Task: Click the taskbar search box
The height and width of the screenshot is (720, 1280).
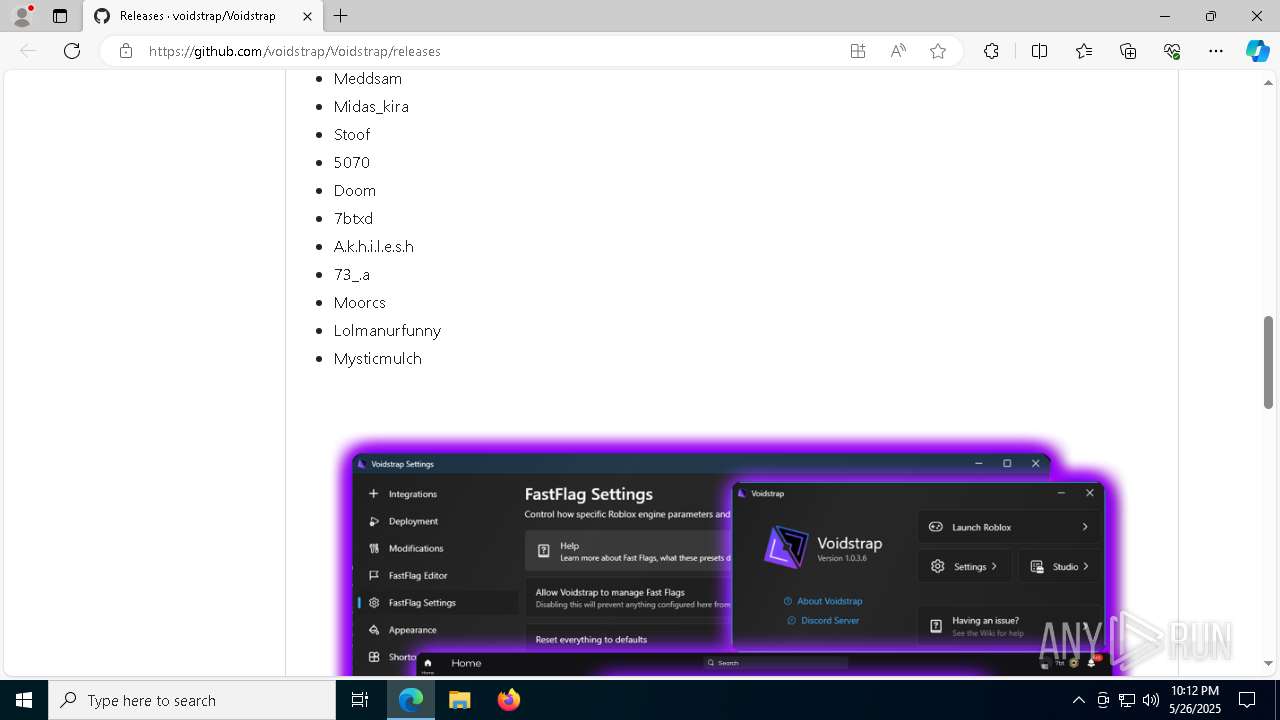Action: tap(192, 700)
